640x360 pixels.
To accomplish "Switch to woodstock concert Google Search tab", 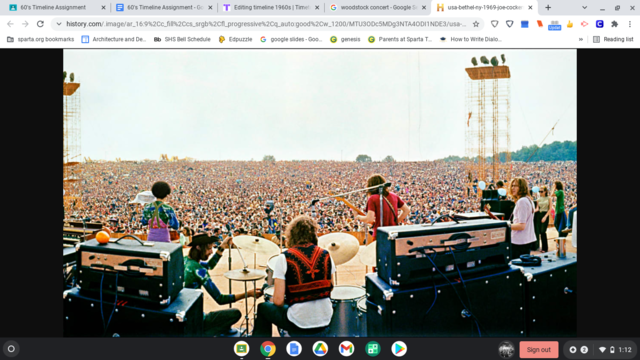I will coord(378,7).
